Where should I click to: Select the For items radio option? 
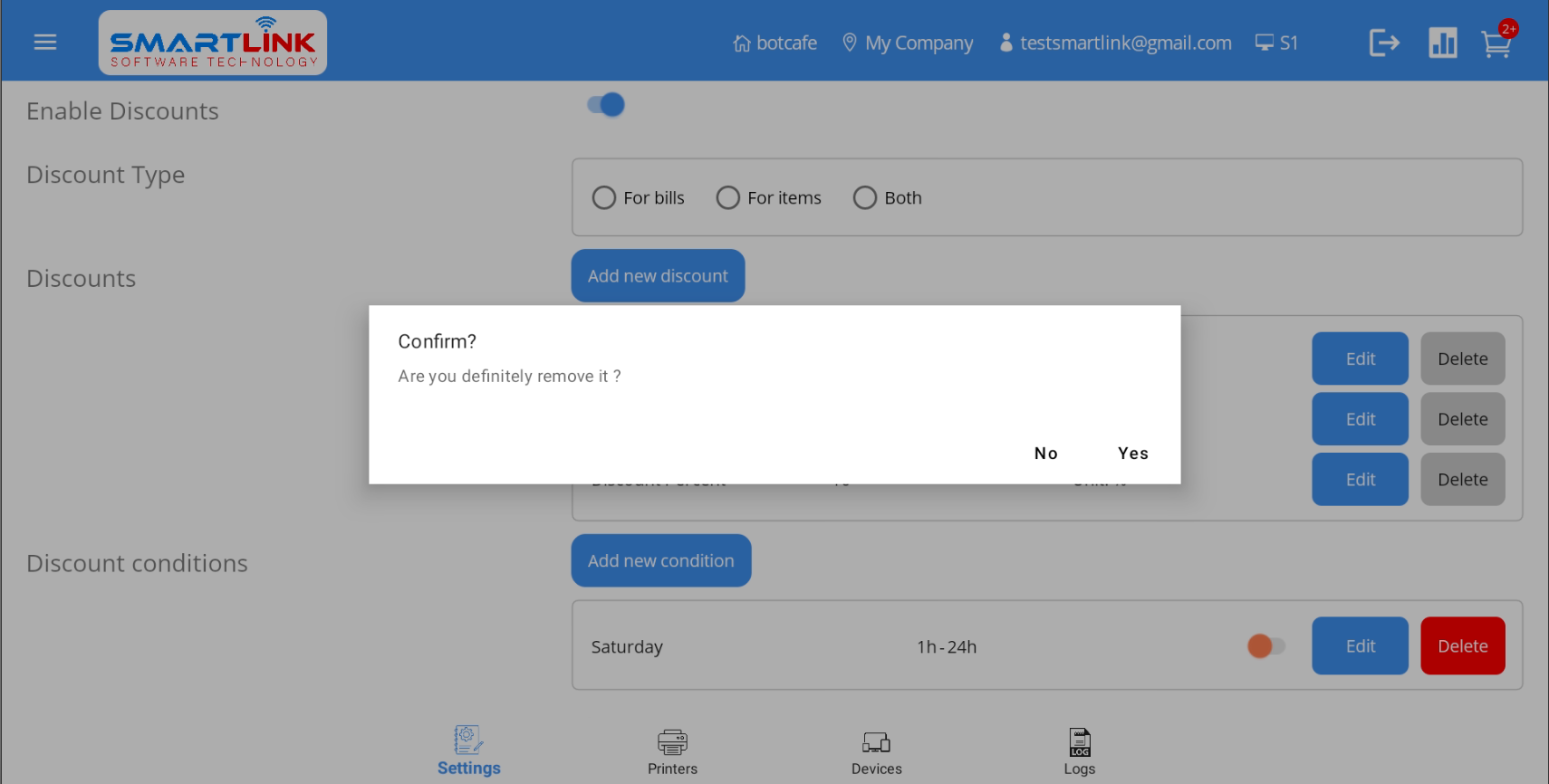click(728, 197)
